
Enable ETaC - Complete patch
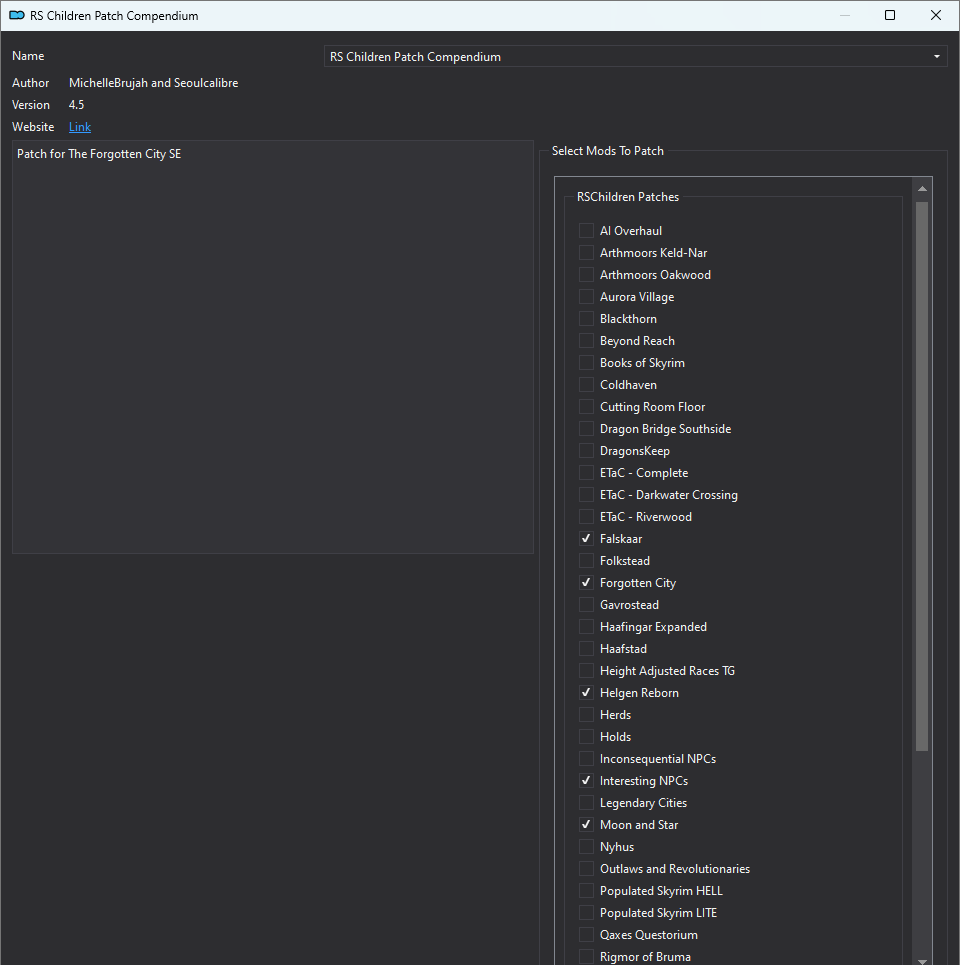pyautogui.click(x=586, y=473)
